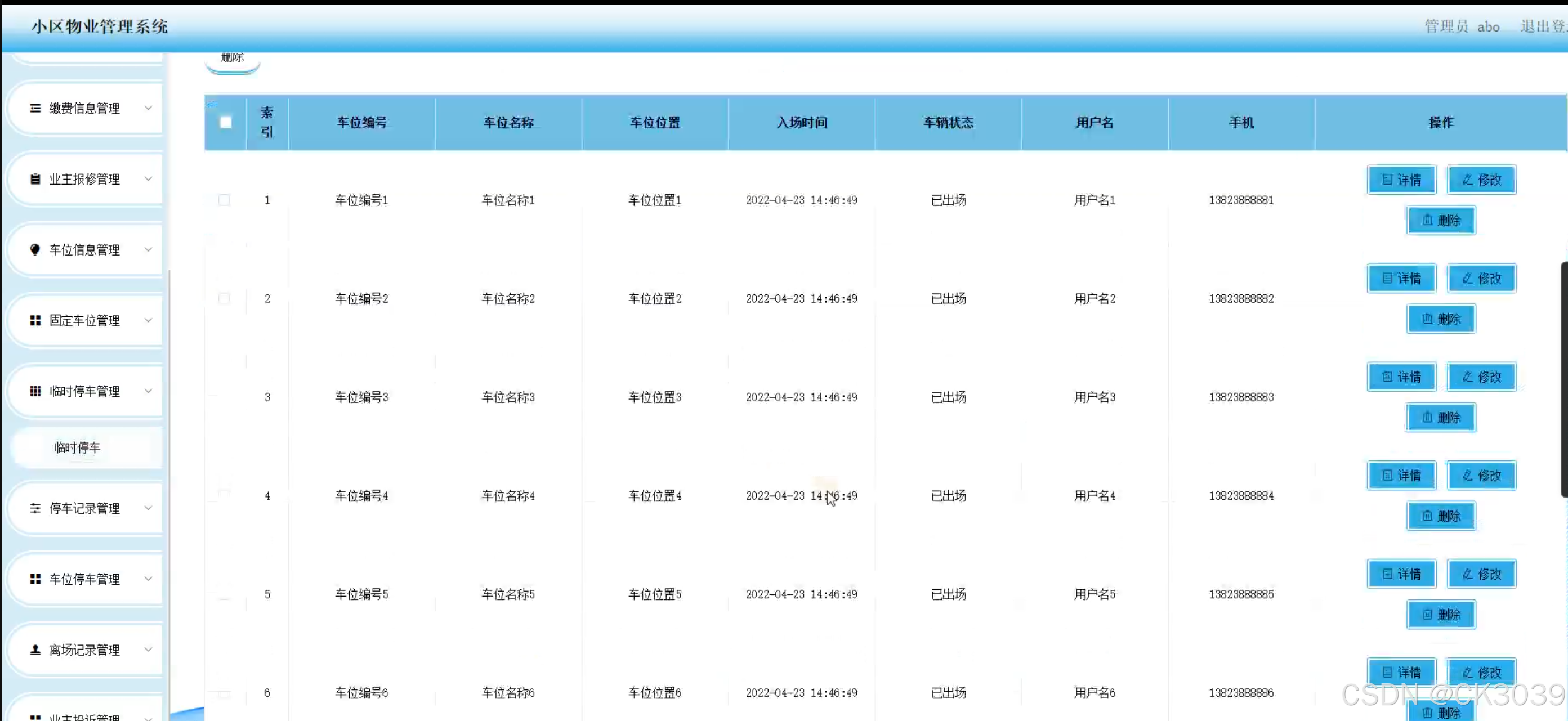Check the checkbox for row 2
The image size is (1568, 721).
[224, 299]
